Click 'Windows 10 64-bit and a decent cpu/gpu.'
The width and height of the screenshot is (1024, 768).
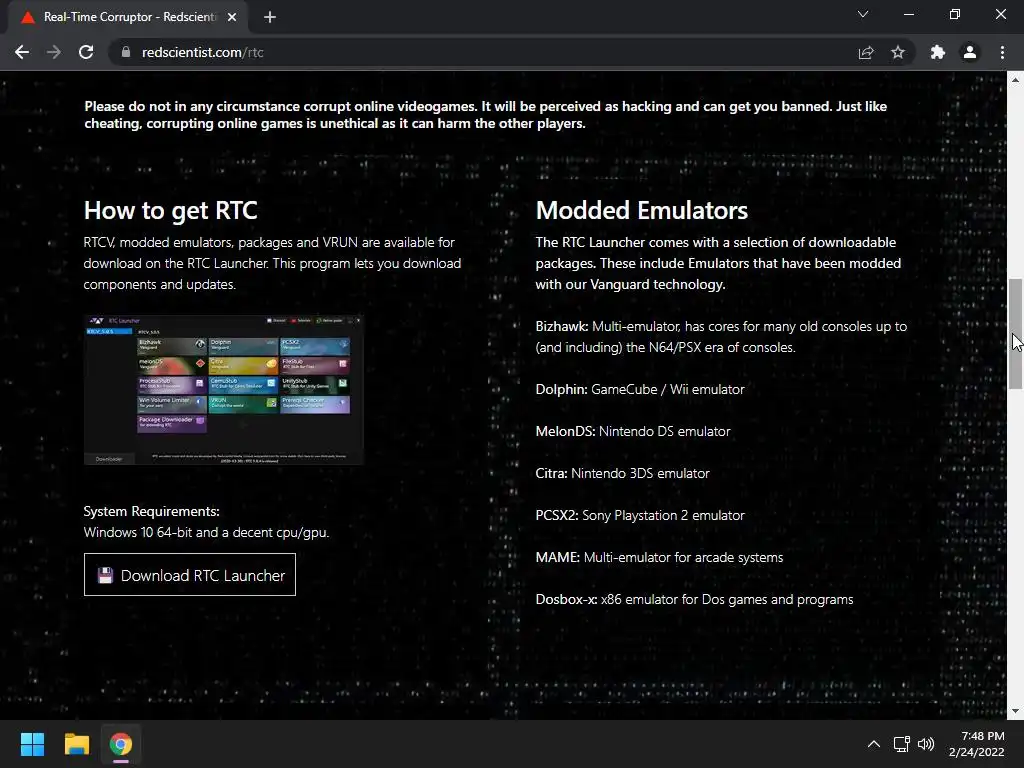(206, 532)
